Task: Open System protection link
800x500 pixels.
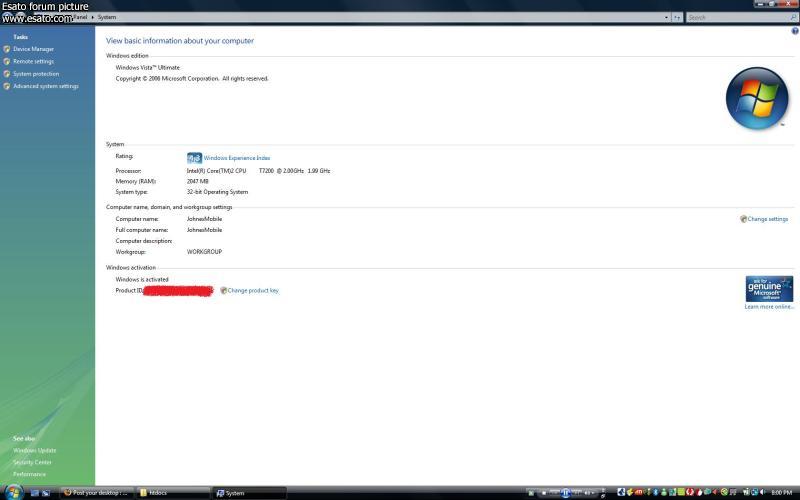Action: [36, 74]
